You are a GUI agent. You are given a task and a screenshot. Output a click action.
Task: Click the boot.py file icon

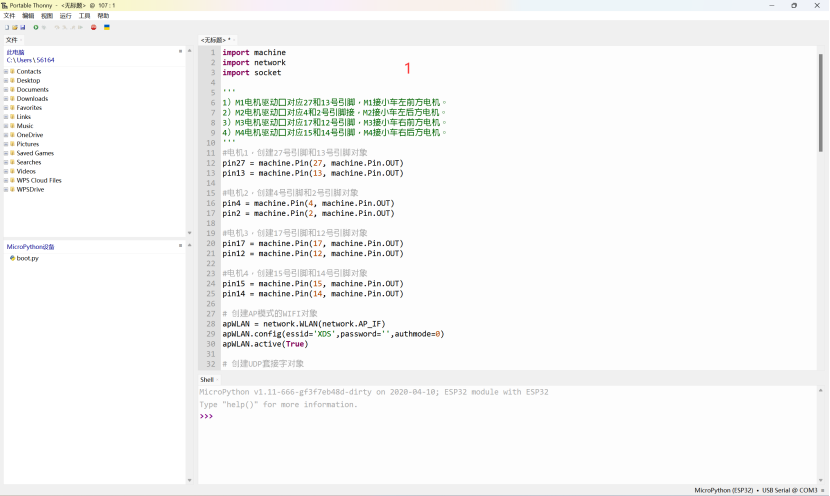(12, 258)
